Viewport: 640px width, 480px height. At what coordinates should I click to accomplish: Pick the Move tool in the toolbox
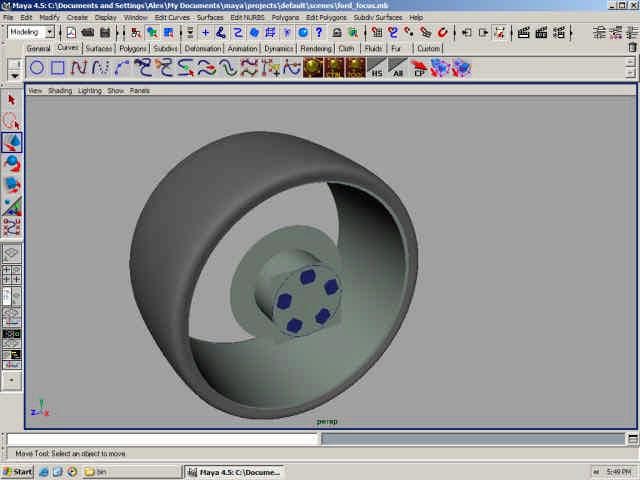pyautogui.click(x=12, y=143)
